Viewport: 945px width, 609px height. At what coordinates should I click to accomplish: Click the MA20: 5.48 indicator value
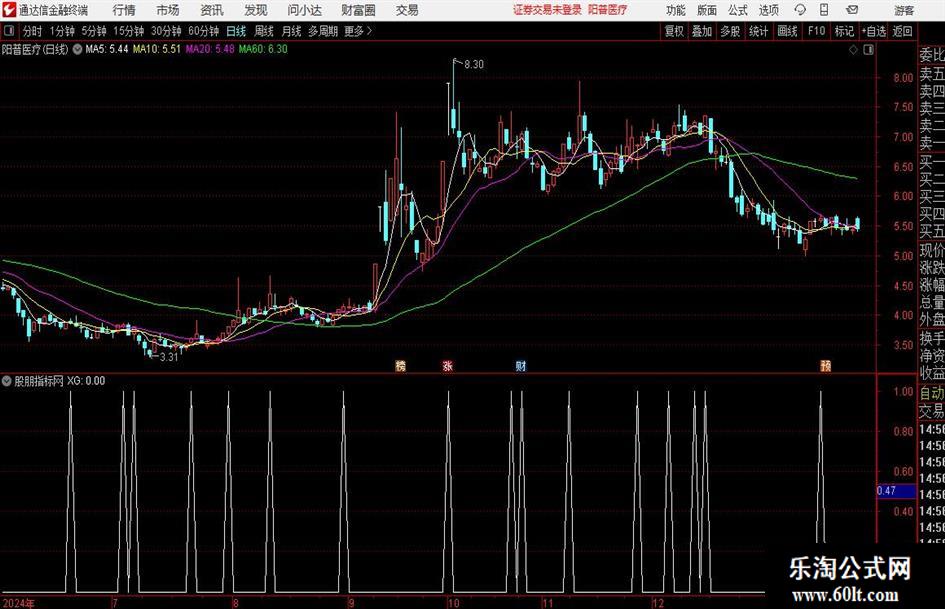[210, 49]
